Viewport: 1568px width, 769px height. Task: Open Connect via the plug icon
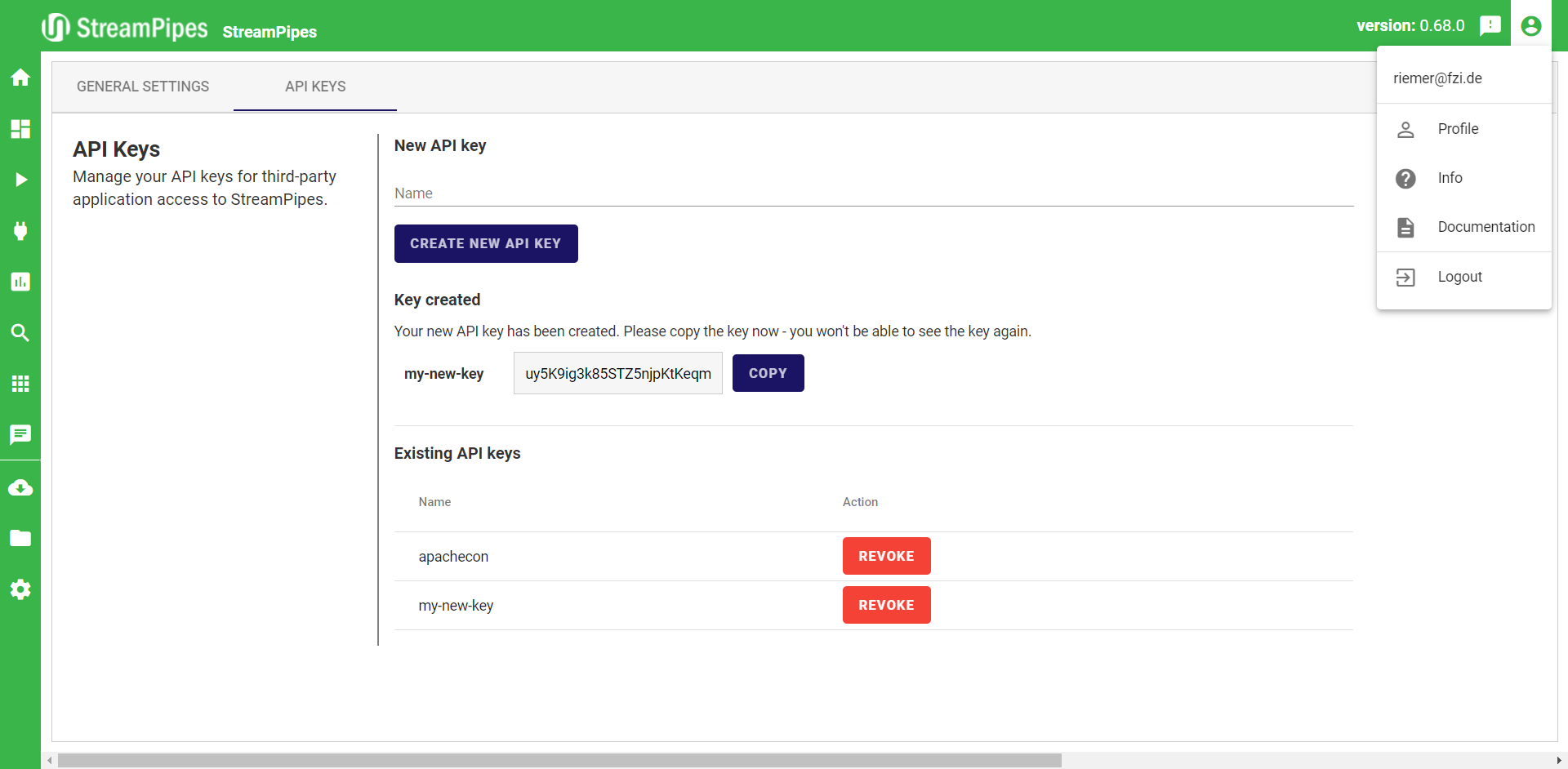(20, 231)
